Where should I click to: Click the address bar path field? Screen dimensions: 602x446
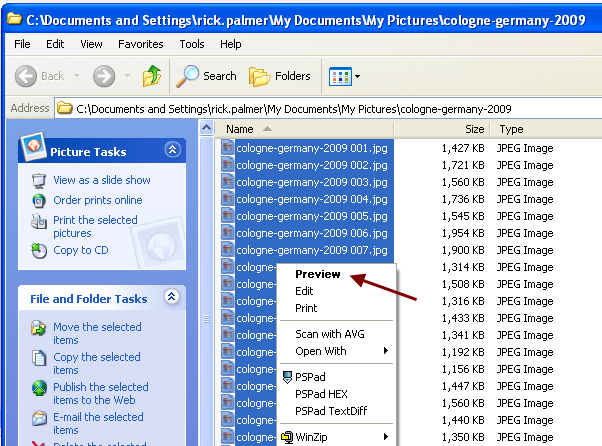pos(329,109)
